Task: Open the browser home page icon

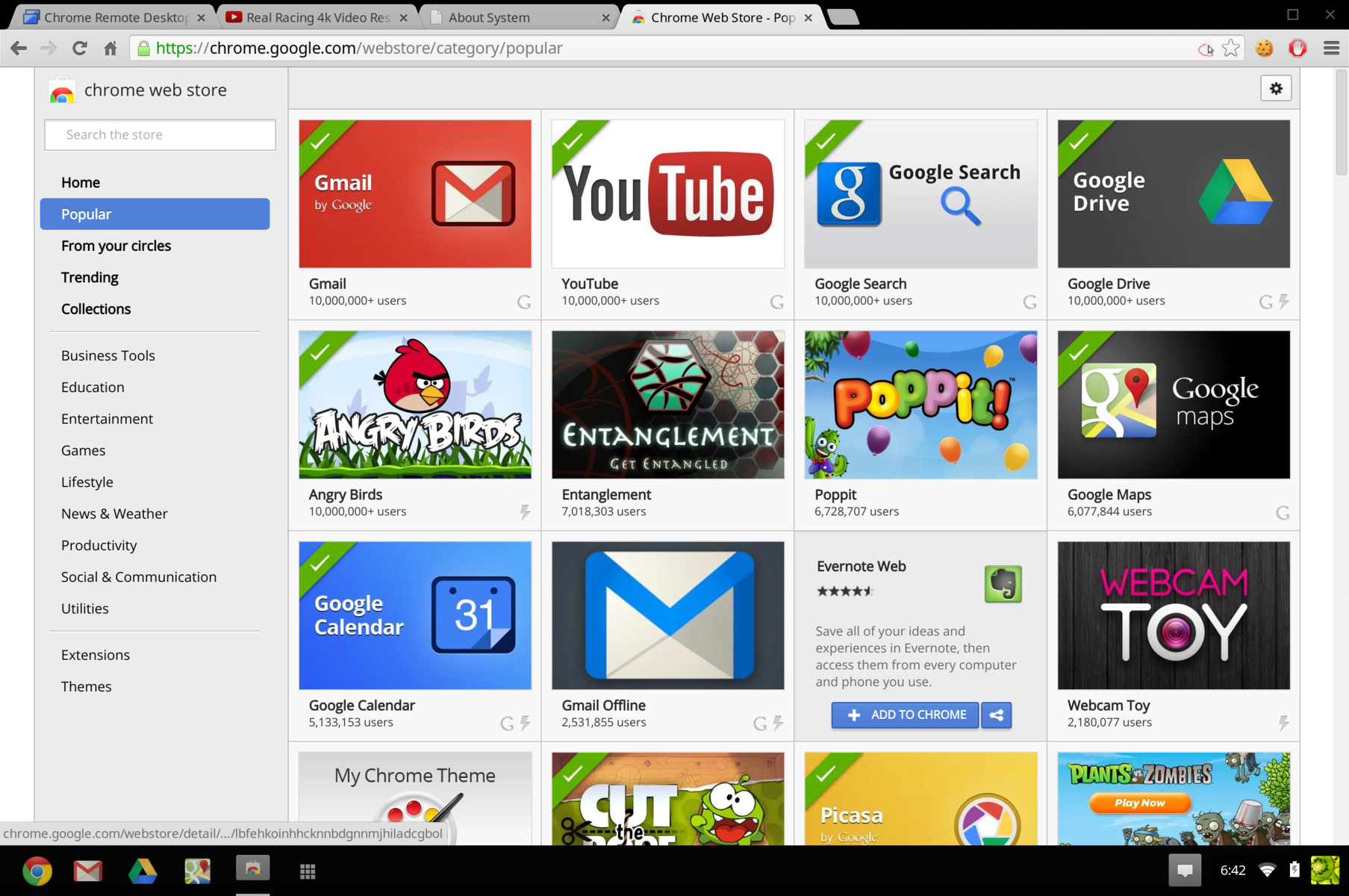Action: [x=110, y=49]
